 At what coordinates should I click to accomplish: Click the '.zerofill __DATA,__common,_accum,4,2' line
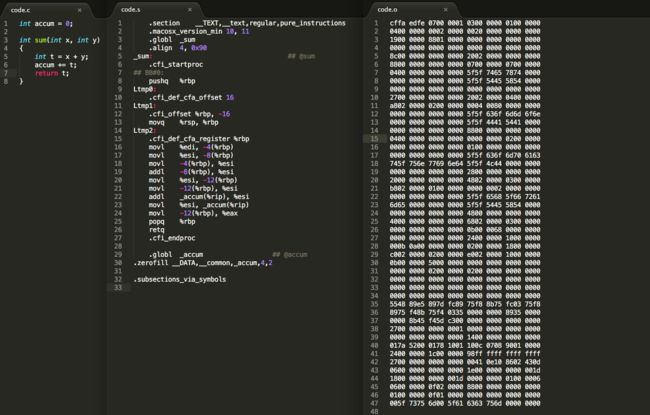203,263
